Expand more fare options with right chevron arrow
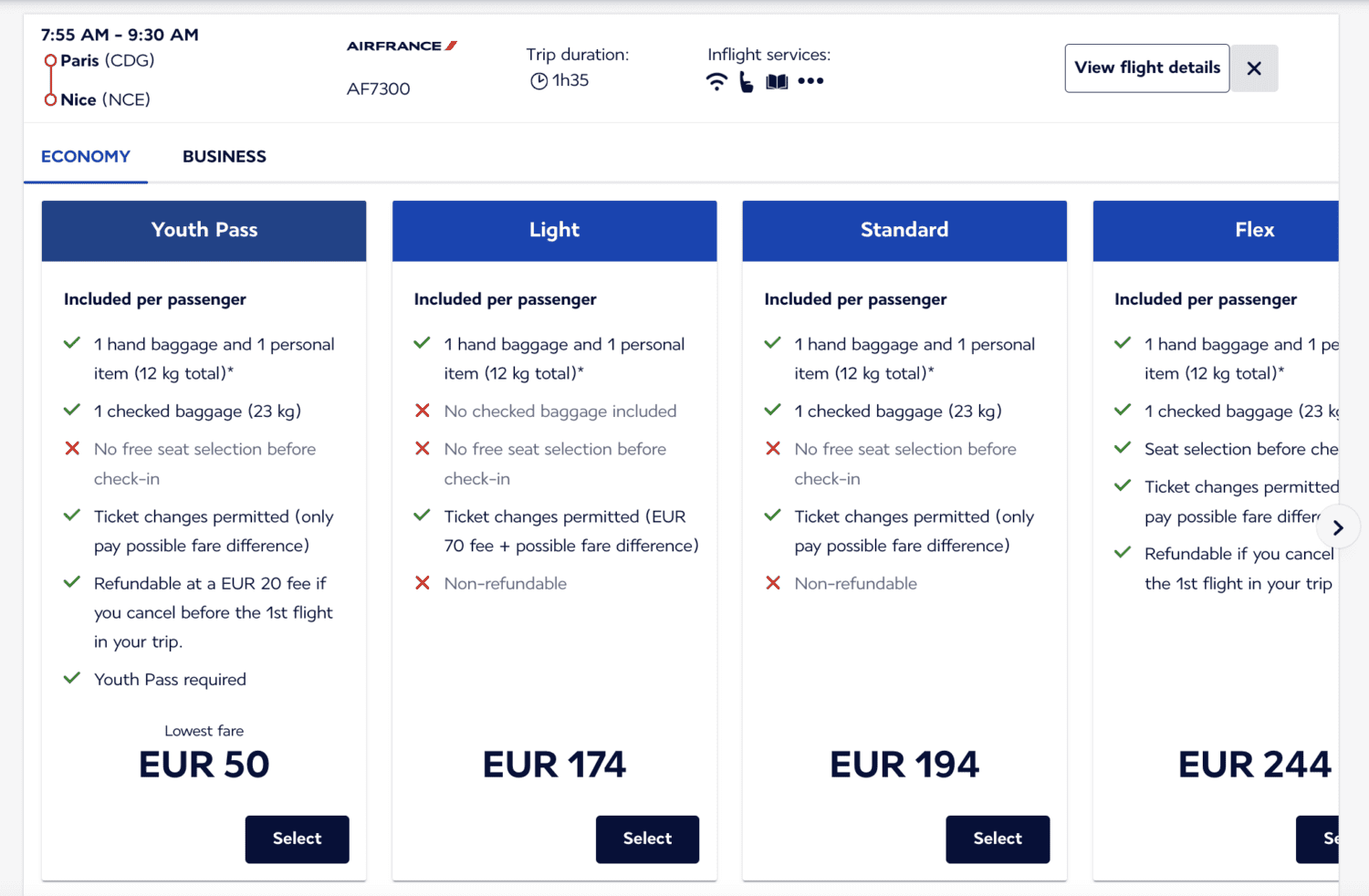Screen dimensions: 1369x896 click(1338, 527)
